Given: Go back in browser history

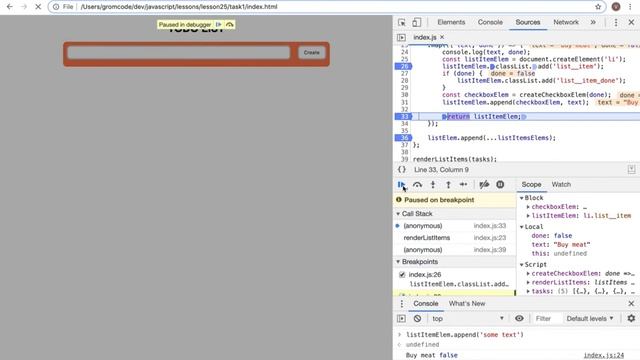Looking at the screenshot, I should tap(9, 7).
